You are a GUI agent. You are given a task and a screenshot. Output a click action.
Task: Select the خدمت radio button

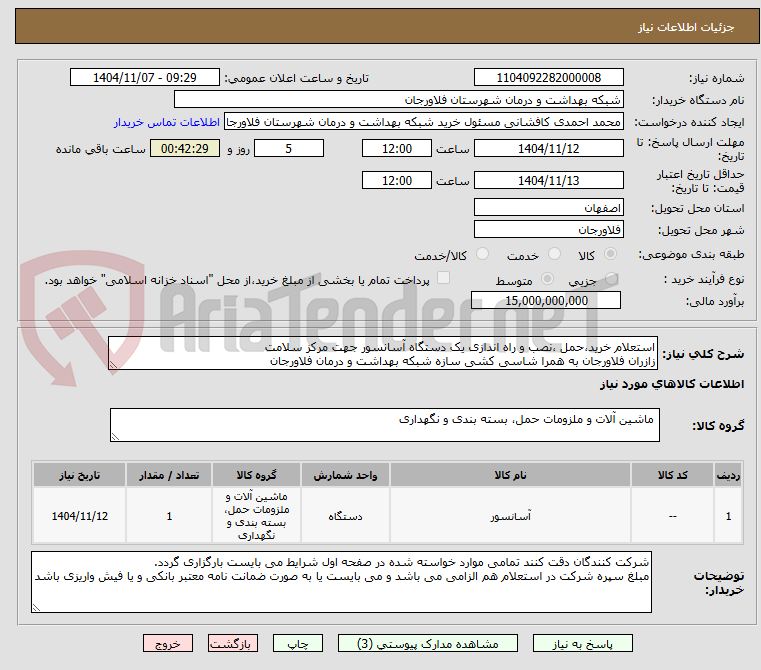[554, 254]
